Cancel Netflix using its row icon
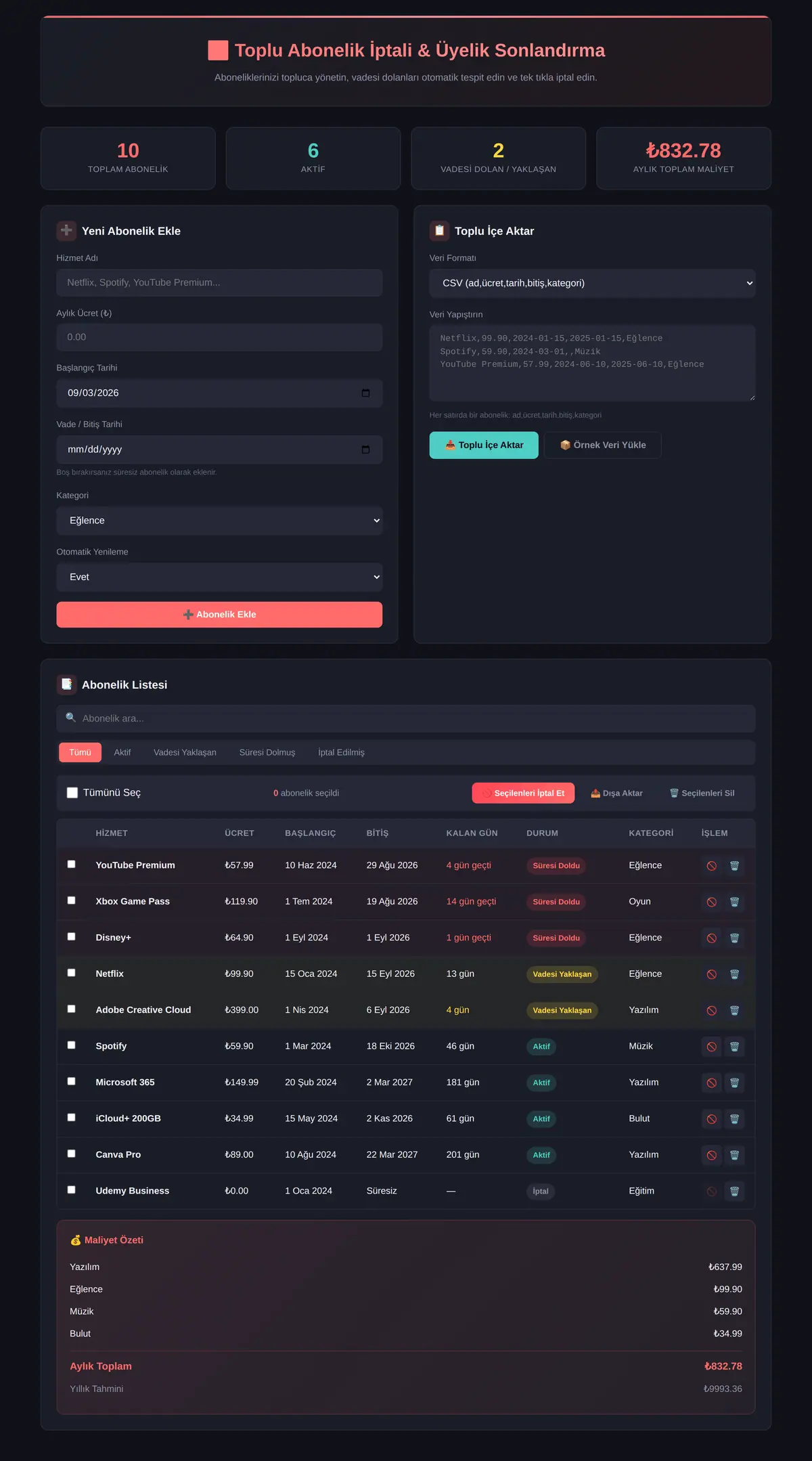 point(711,974)
